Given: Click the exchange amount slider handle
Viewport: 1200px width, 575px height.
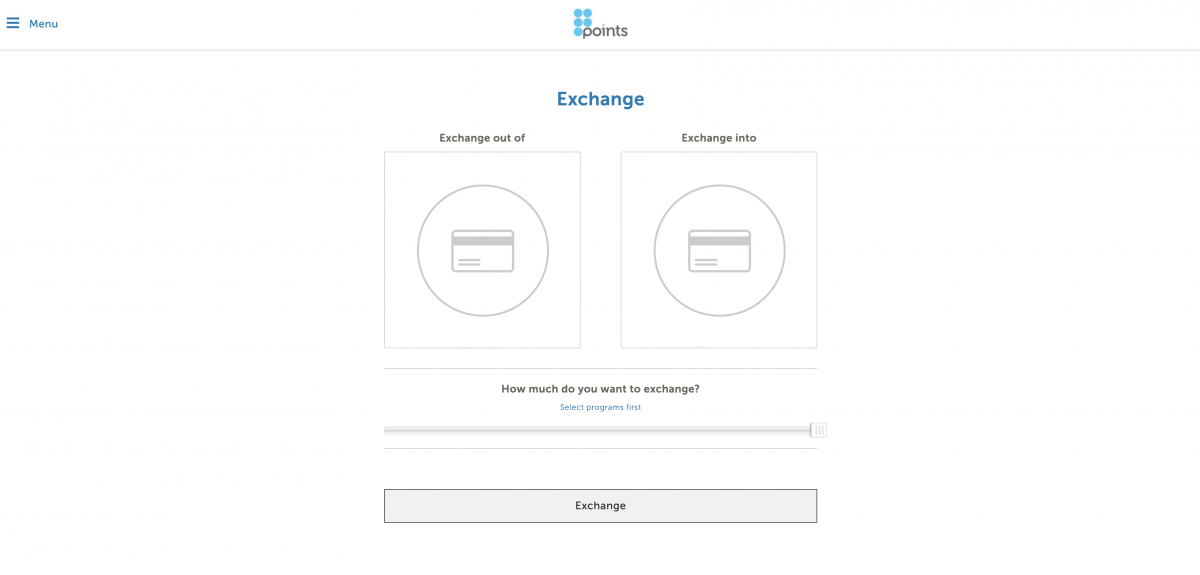Looking at the screenshot, I should [819, 430].
